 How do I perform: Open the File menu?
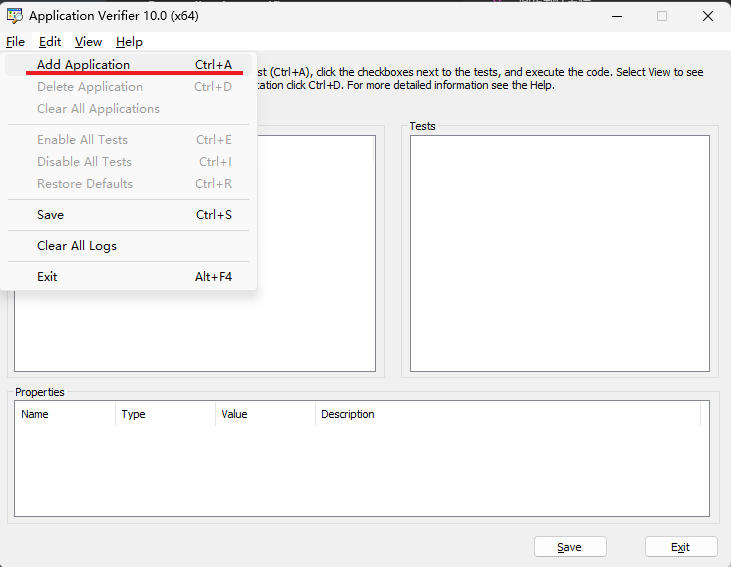tap(15, 42)
